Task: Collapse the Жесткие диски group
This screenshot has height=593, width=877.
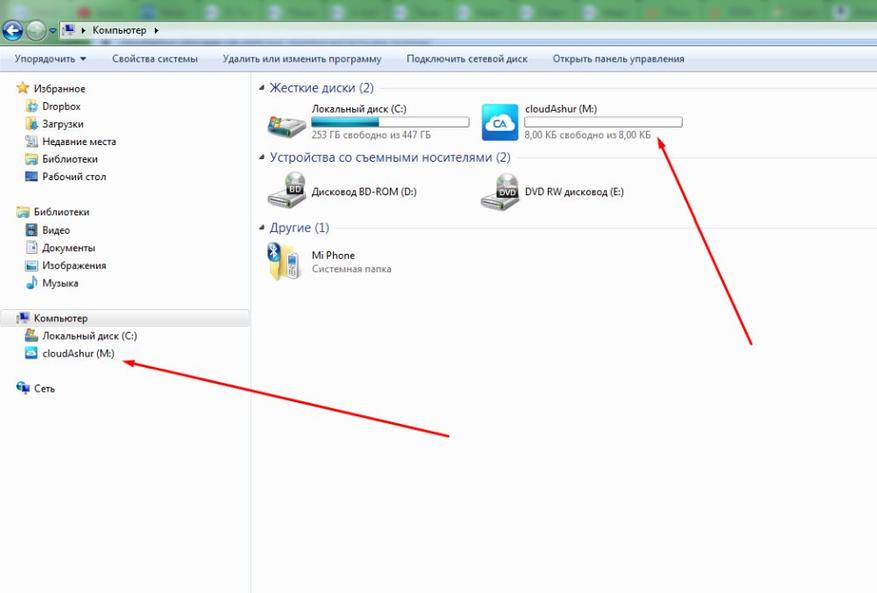Action: [x=262, y=87]
